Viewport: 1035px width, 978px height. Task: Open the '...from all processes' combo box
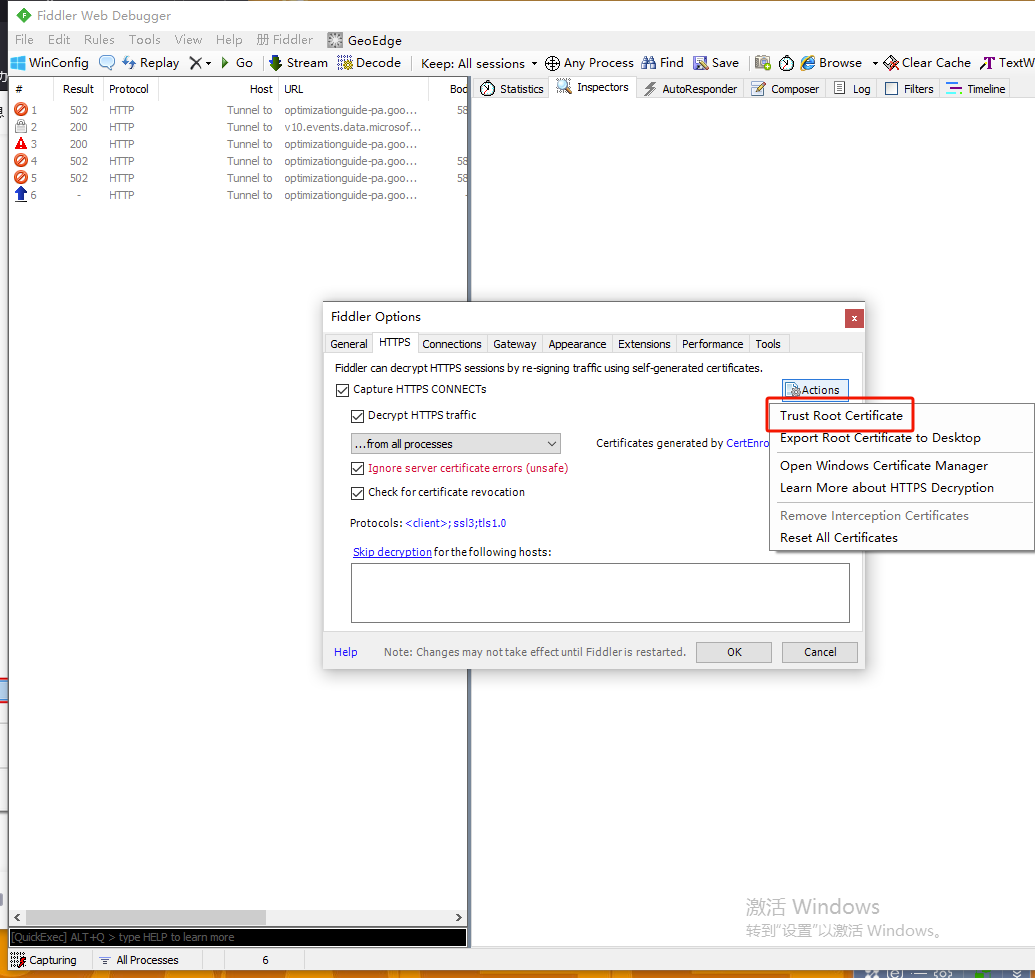[455, 443]
